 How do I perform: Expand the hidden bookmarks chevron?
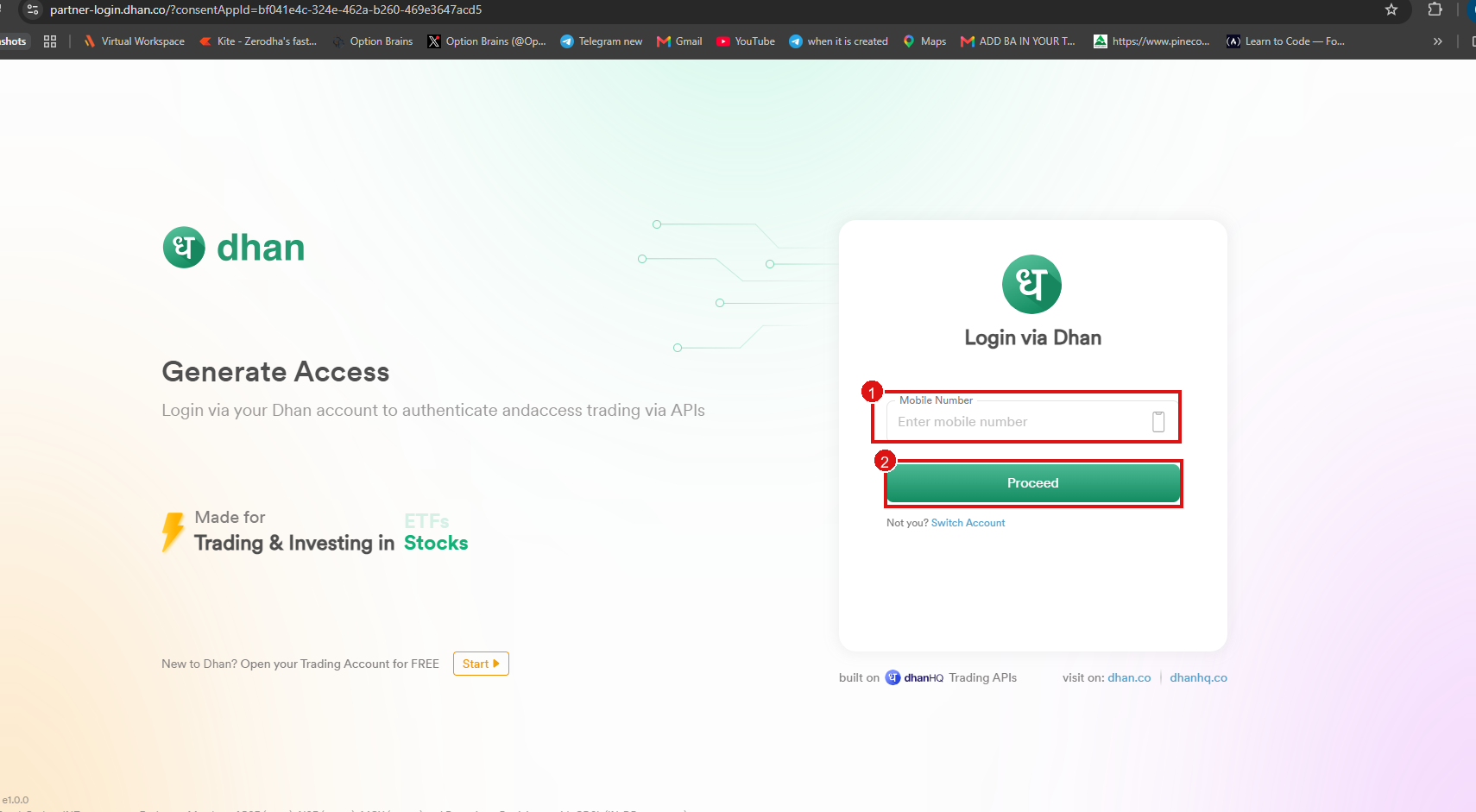tap(1437, 41)
